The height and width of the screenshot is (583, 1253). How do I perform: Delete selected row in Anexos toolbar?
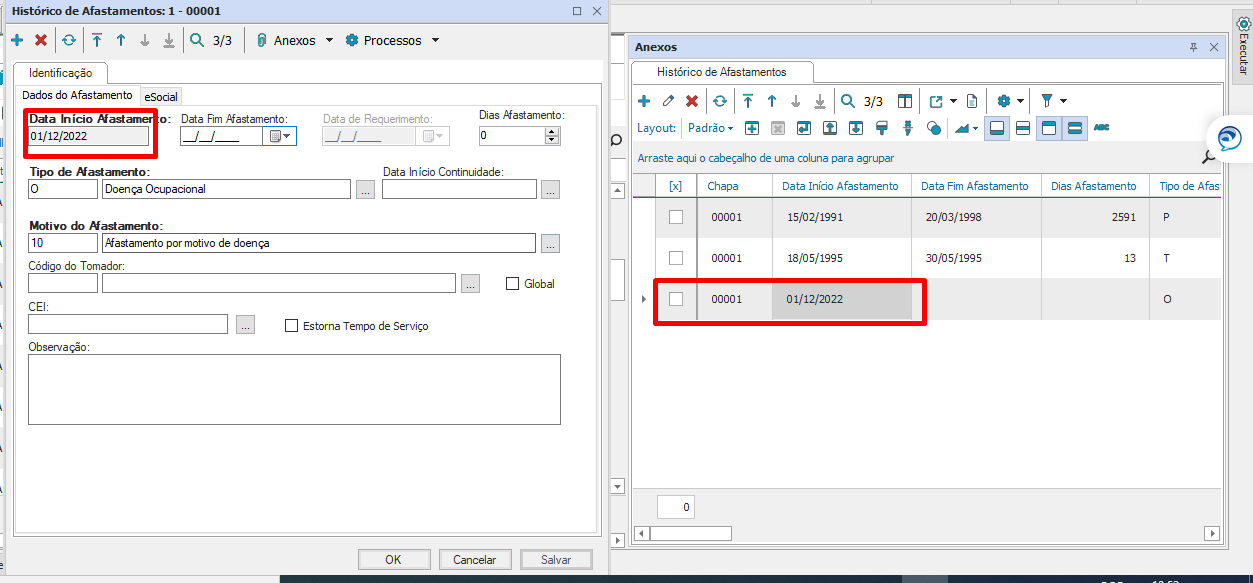pyautogui.click(x=691, y=101)
